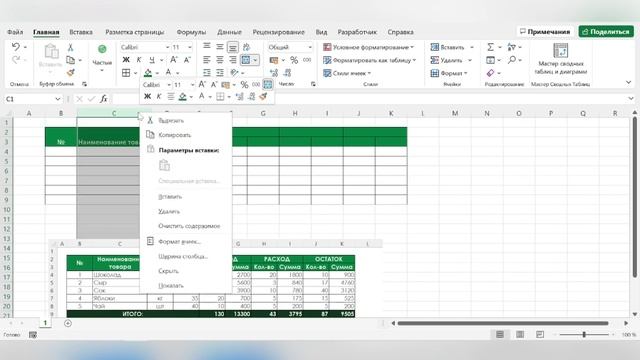640x360 pixels.
Task: Click the Cut scissors icon in ribbon
Action: (x=70, y=48)
